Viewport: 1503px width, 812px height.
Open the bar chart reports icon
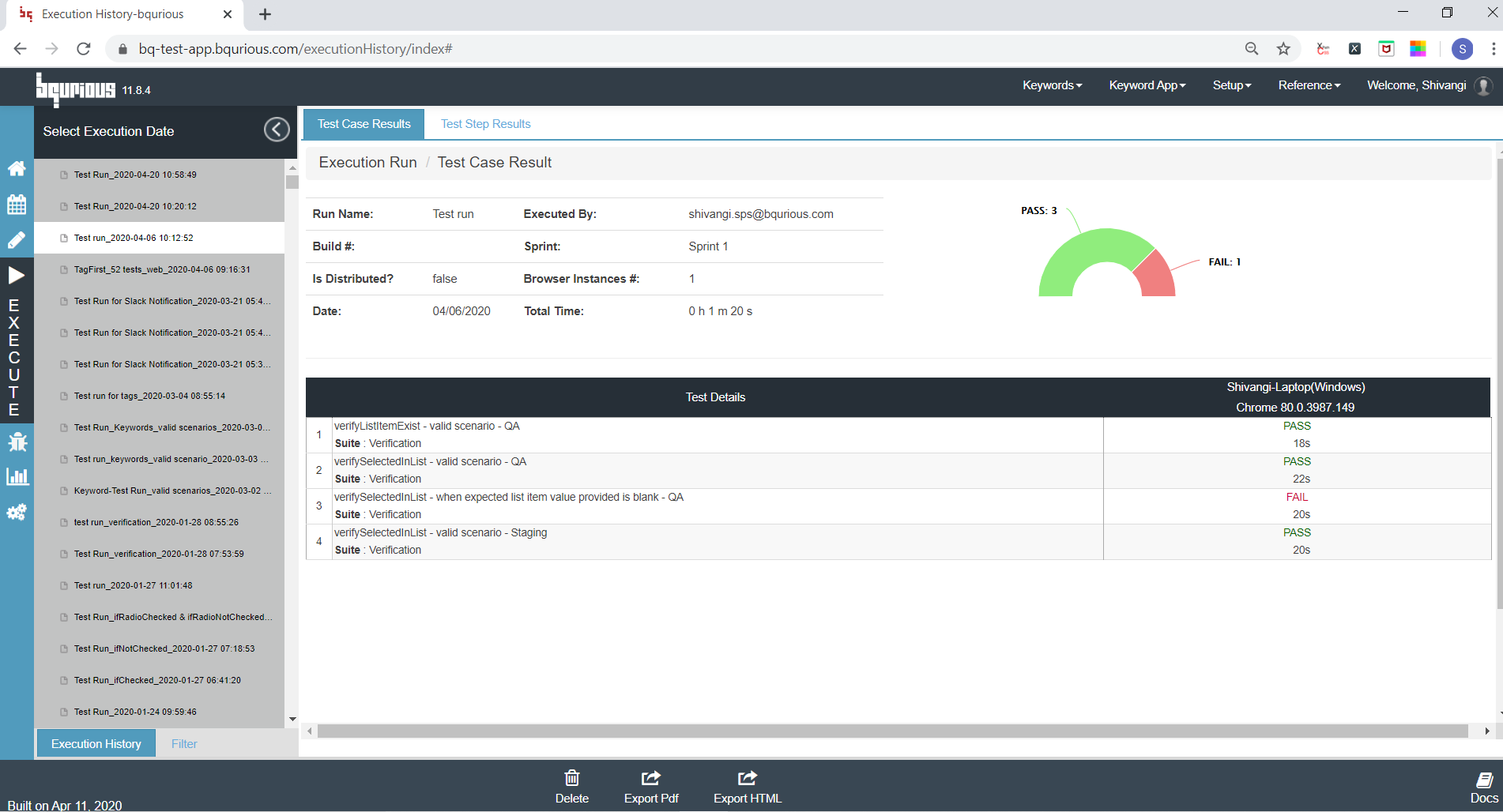pyautogui.click(x=17, y=476)
